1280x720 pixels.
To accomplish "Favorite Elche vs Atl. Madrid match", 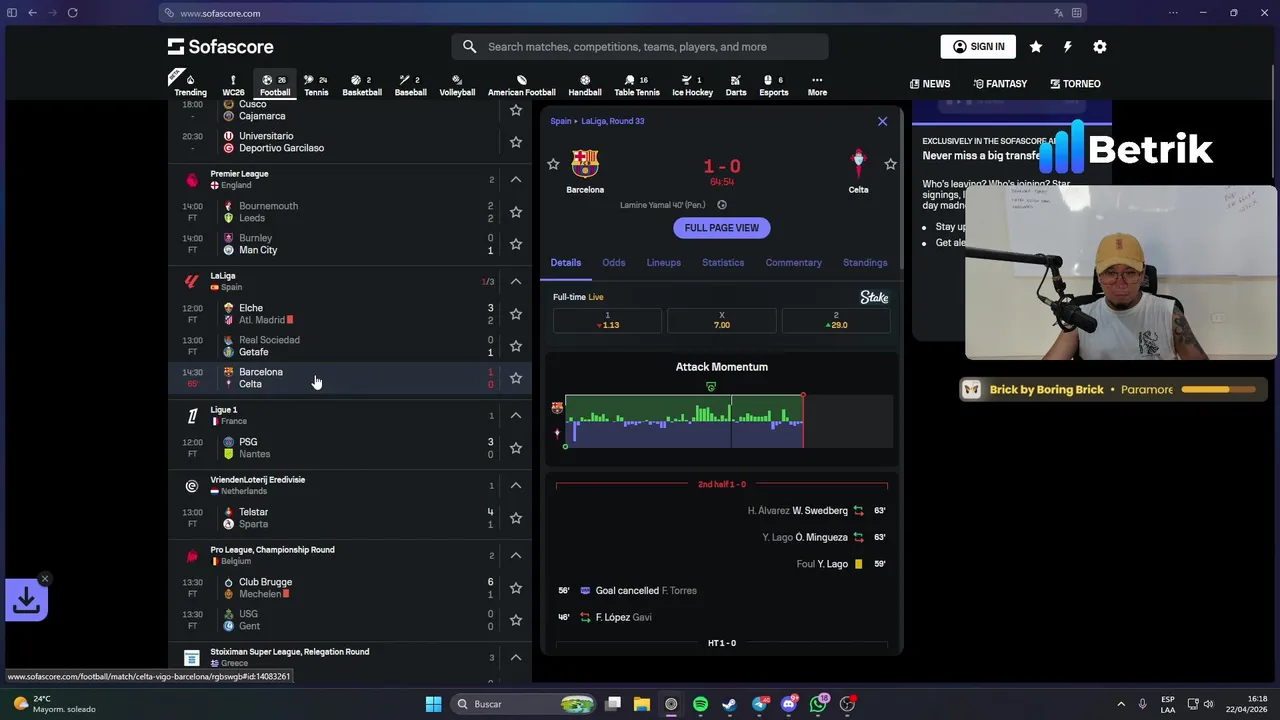I will pyautogui.click(x=516, y=314).
